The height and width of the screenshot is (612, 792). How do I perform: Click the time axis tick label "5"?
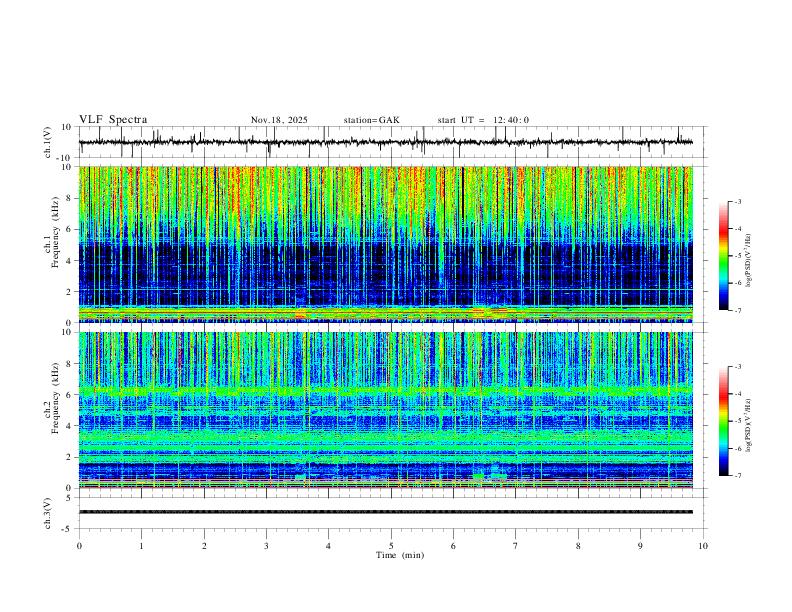391,546
